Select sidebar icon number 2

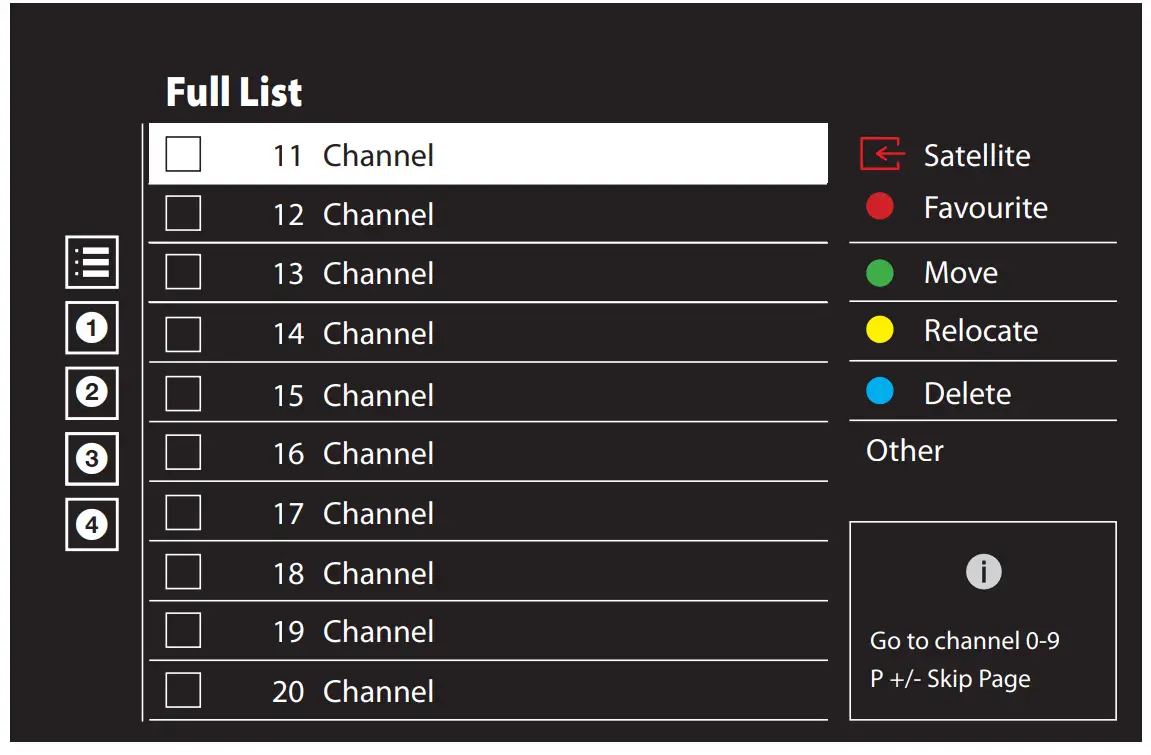tap(91, 394)
